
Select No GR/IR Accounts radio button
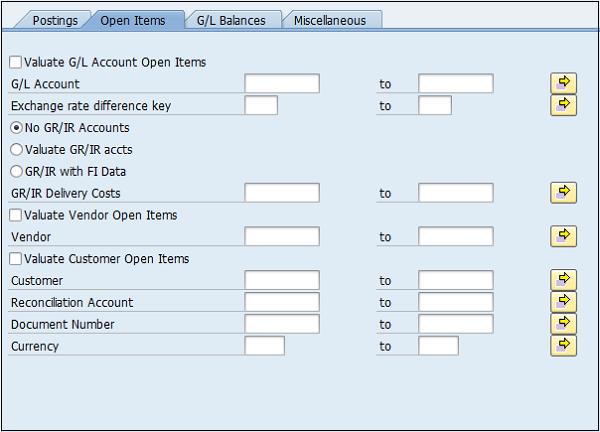[x=16, y=128]
